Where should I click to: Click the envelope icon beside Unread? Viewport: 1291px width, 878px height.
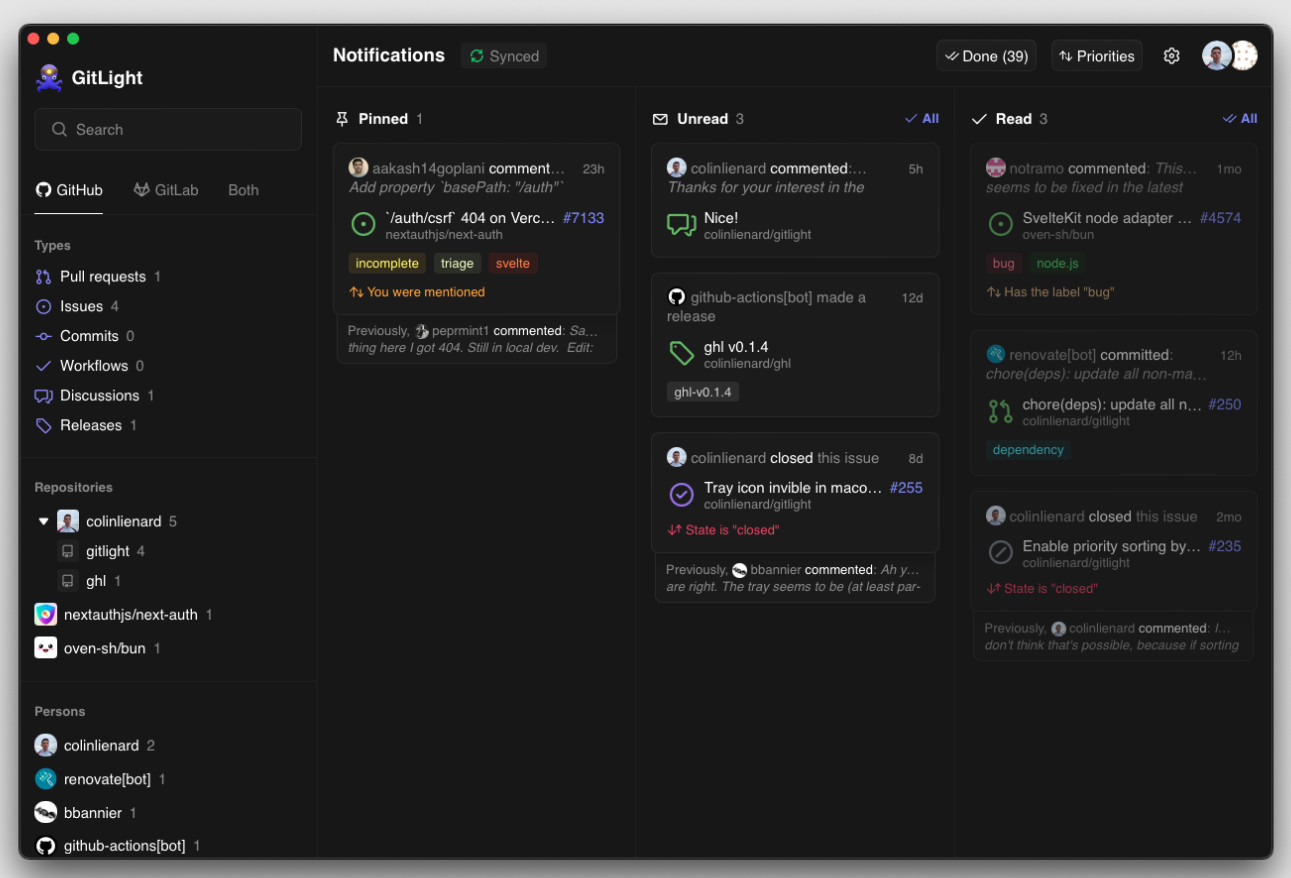point(660,119)
